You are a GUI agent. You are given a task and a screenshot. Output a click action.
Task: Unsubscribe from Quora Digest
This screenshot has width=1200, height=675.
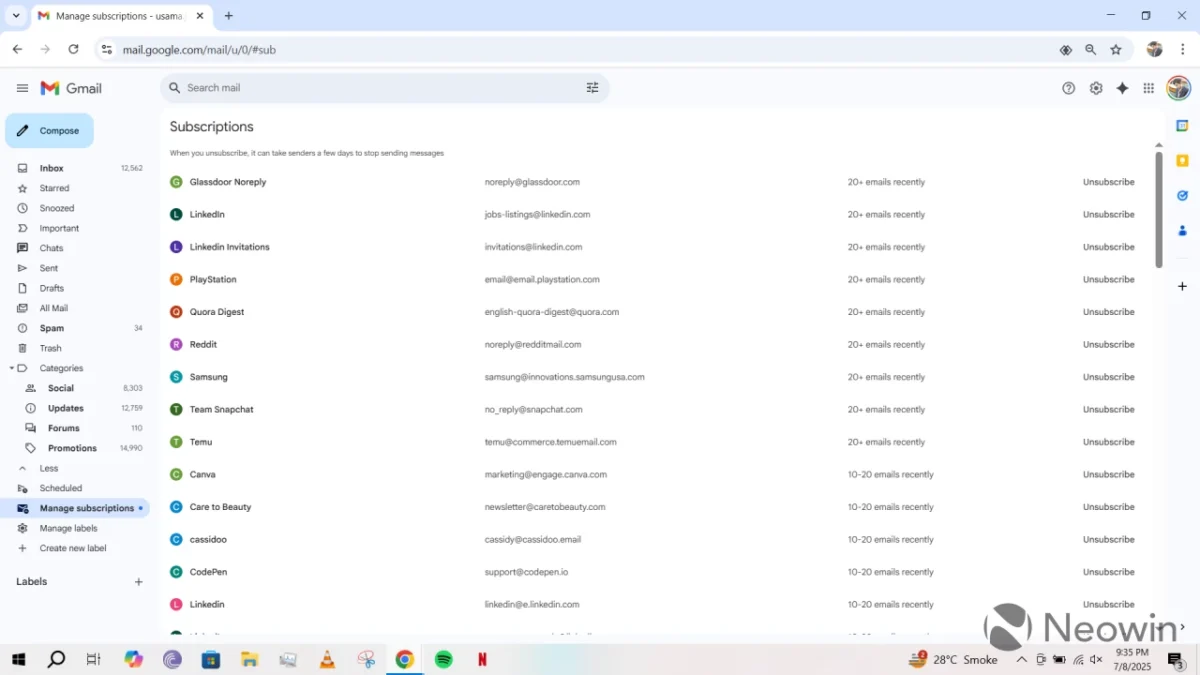click(x=1108, y=312)
